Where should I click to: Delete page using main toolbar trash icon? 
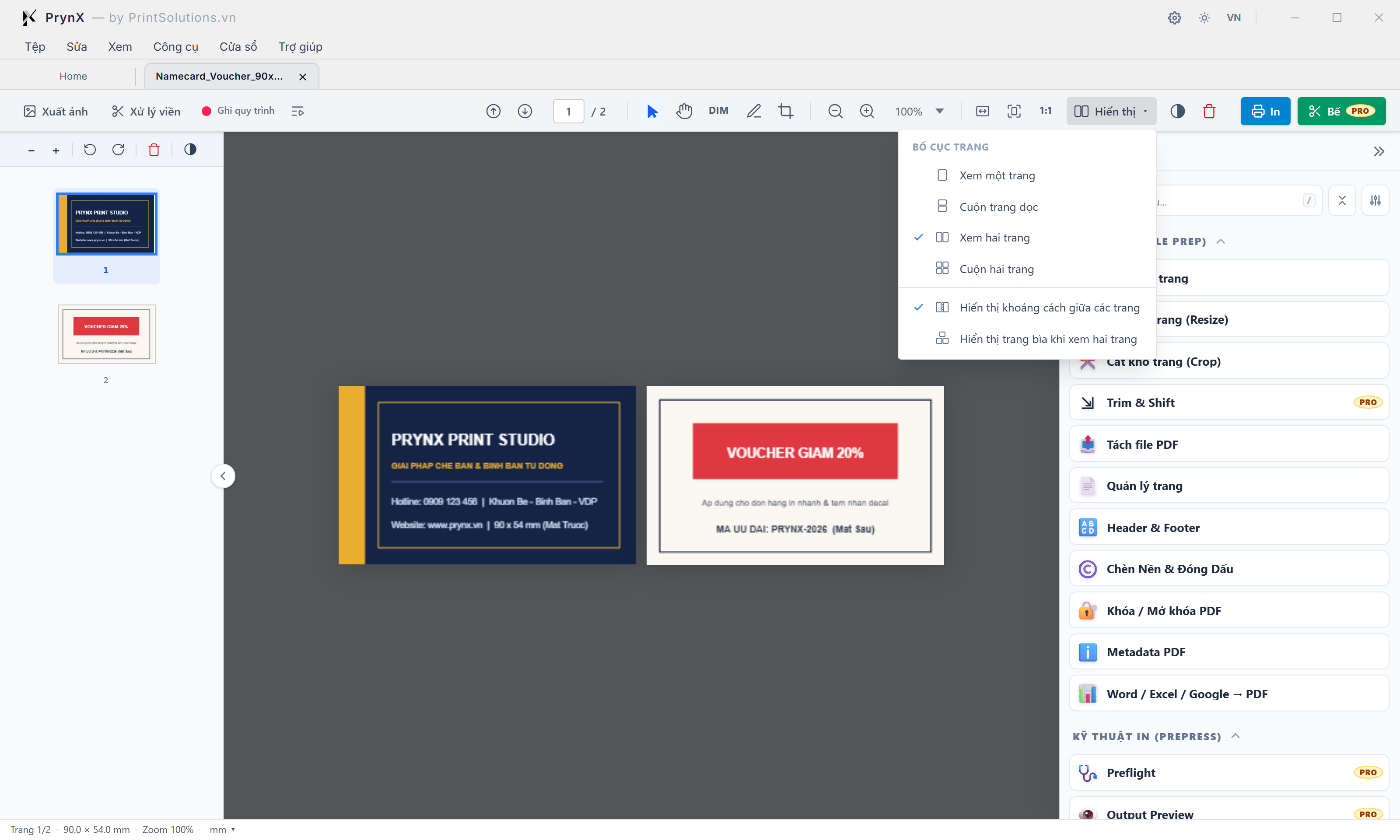(x=1209, y=111)
